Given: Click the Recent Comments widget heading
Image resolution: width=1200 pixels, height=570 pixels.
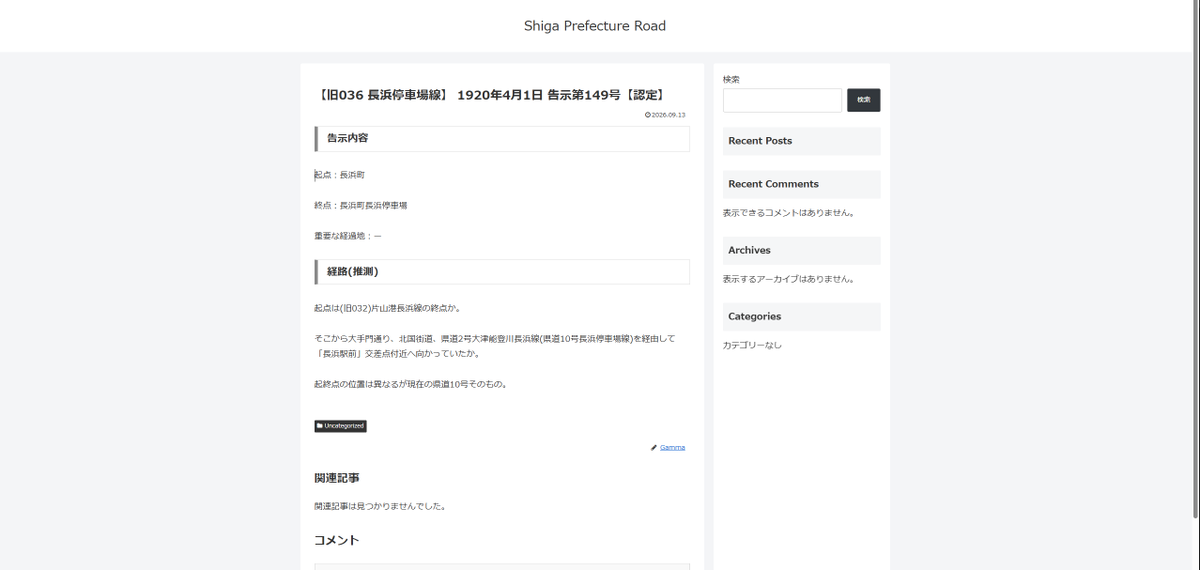Looking at the screenshot, I should pyautogui.click(x=802, y=184).
